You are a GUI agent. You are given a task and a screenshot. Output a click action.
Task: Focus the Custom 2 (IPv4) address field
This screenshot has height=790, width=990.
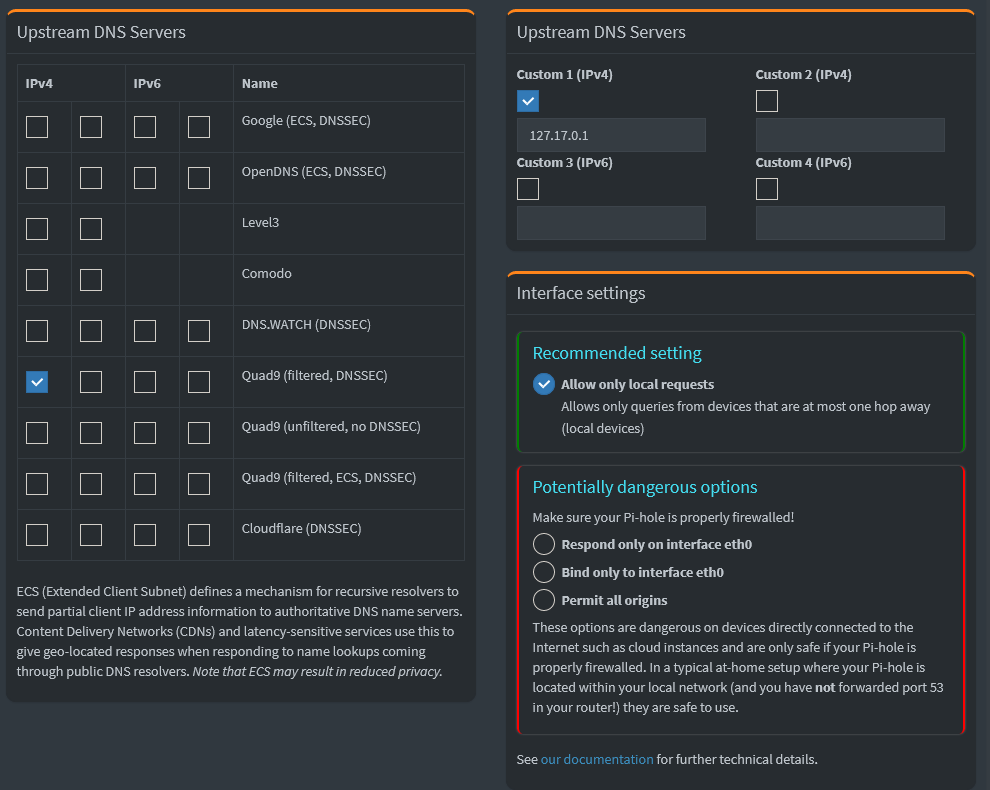tap(850, 135)
